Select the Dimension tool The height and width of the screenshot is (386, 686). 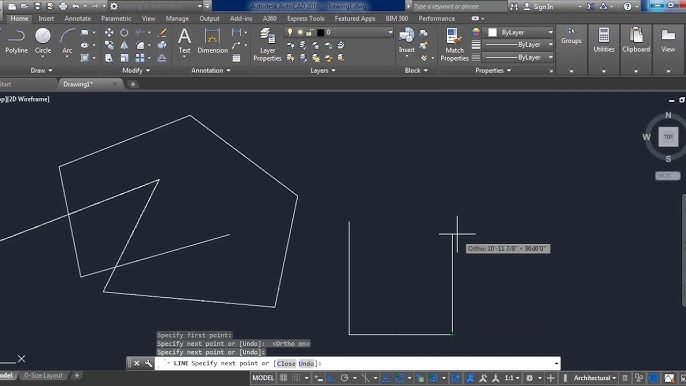click(x=213, y=41)
